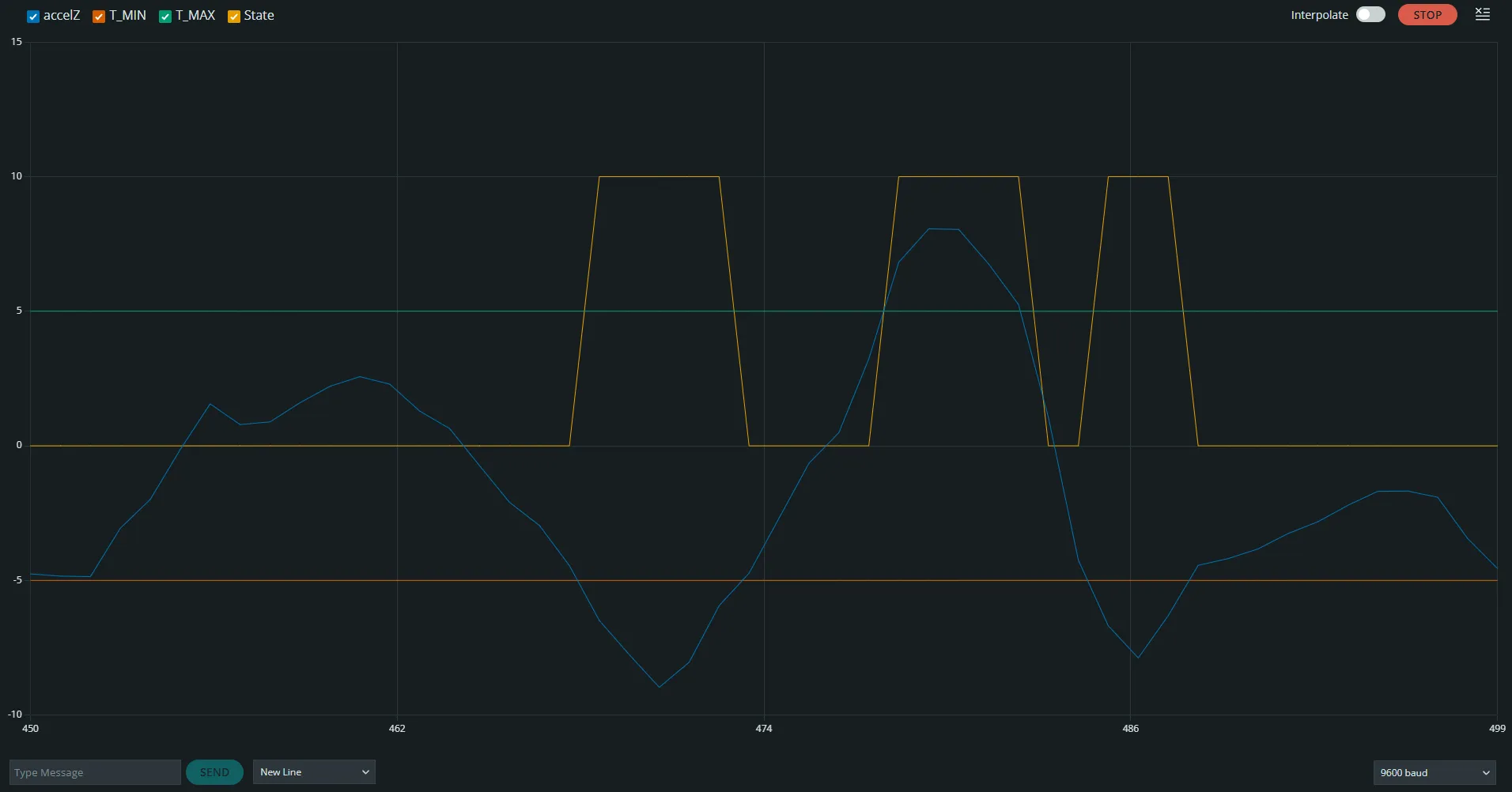Expand the 9600 baud rate dropdown
Image resolution: width=1512 pixels, height=792 pixels.
[x=1435, y=772]
